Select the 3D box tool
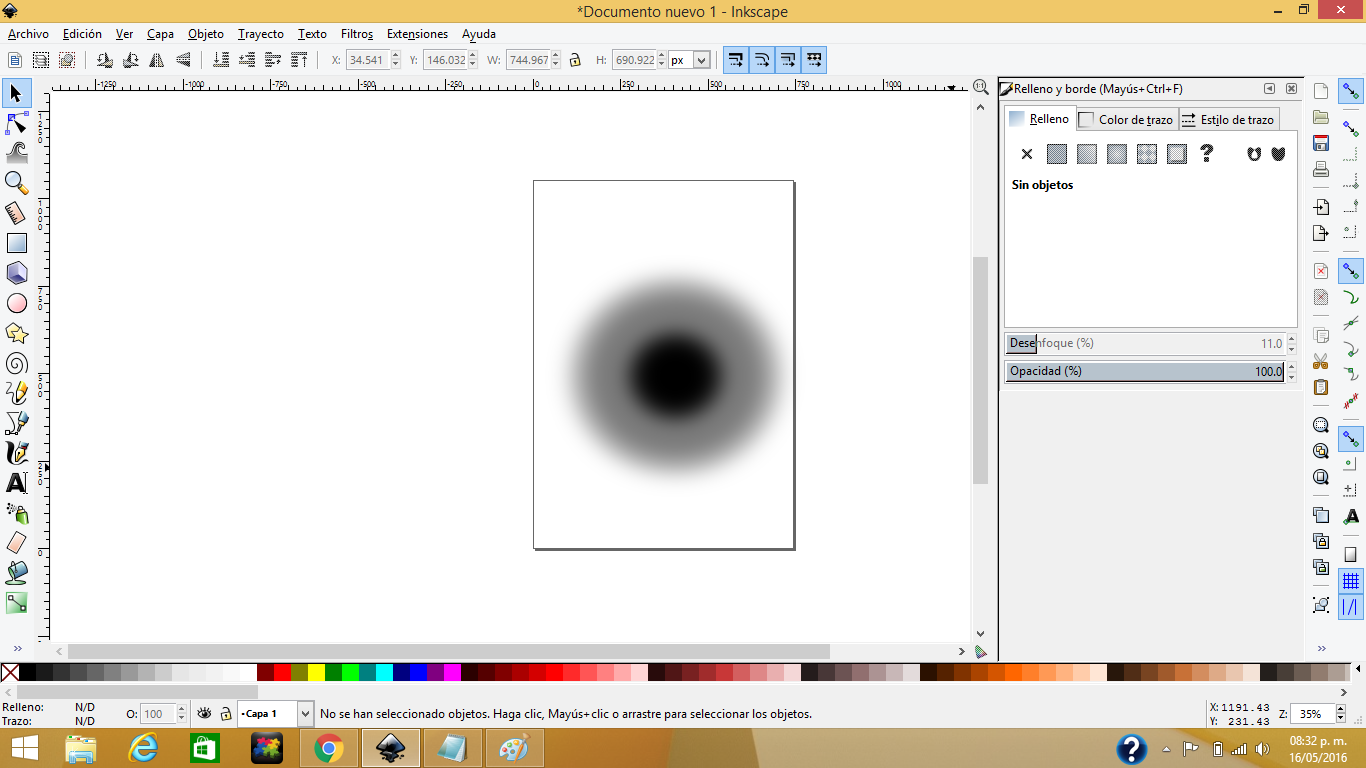 15,273
